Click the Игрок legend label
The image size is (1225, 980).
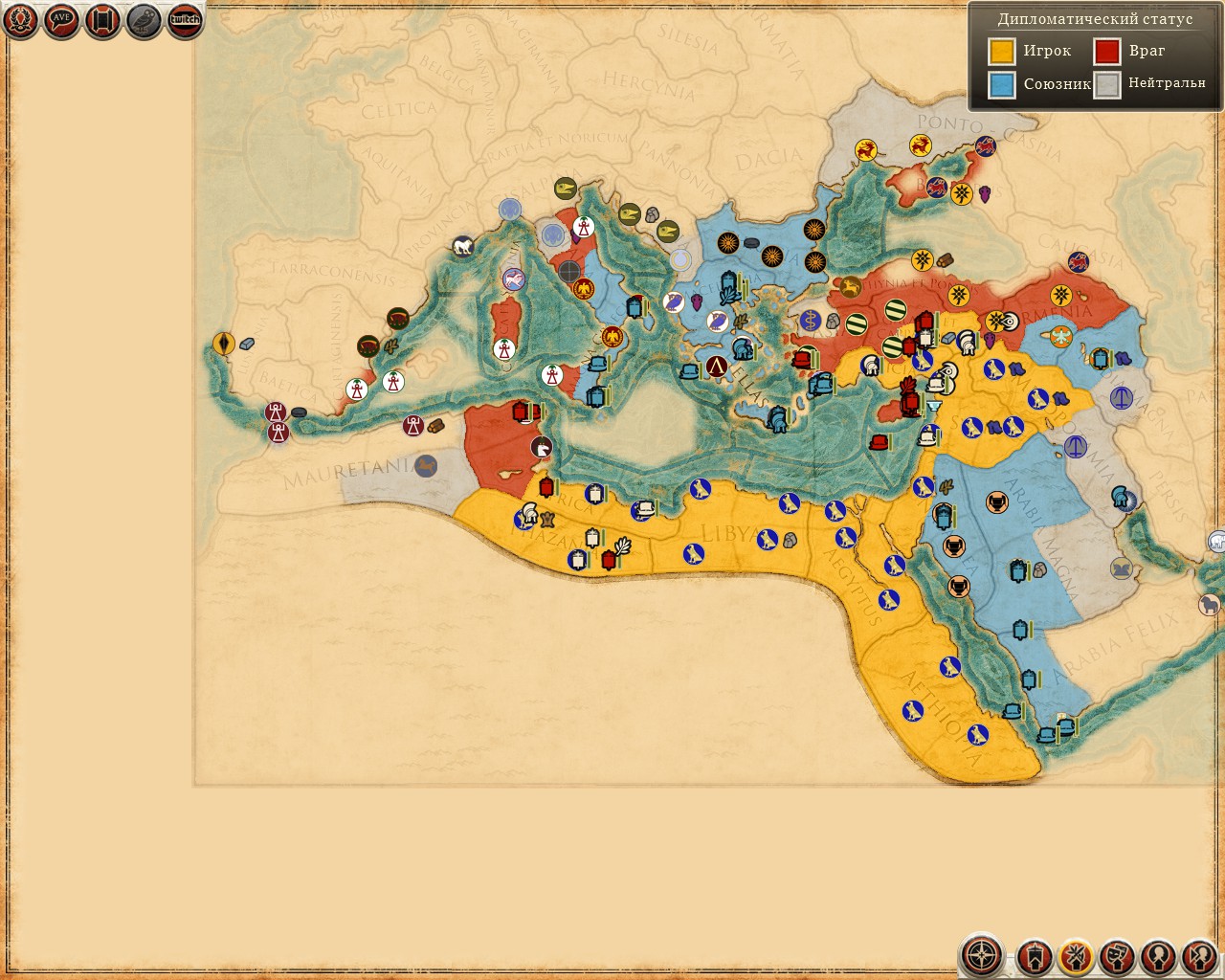point(1047,51)
